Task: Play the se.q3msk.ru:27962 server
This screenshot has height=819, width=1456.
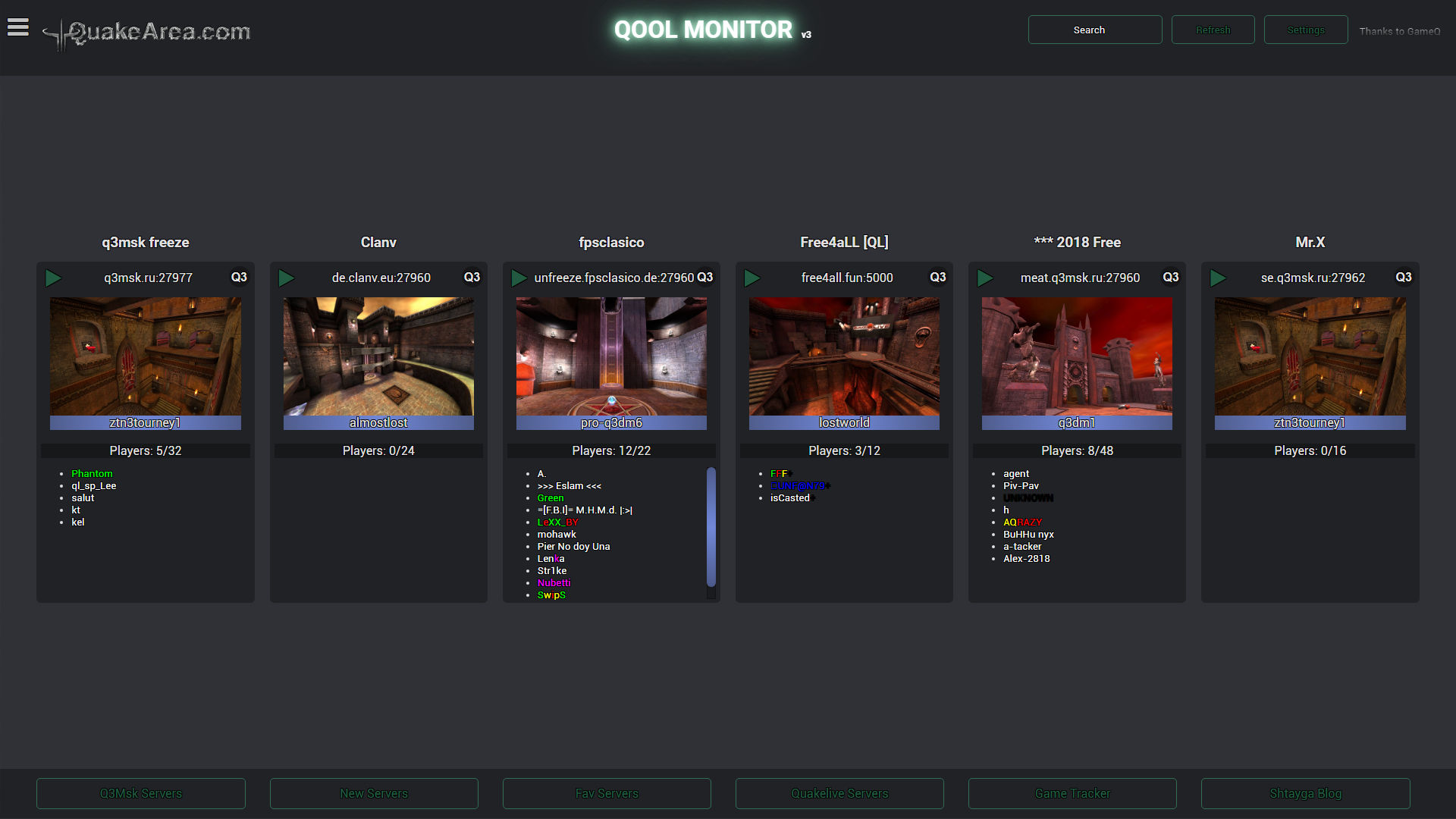Action: click(x=1217, y=278)
